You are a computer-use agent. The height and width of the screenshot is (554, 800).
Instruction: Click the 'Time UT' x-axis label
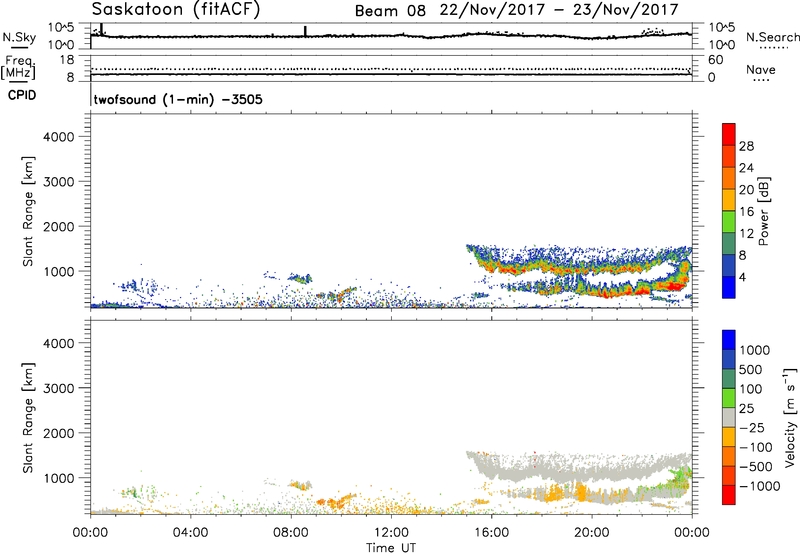(x=391, y=548)
